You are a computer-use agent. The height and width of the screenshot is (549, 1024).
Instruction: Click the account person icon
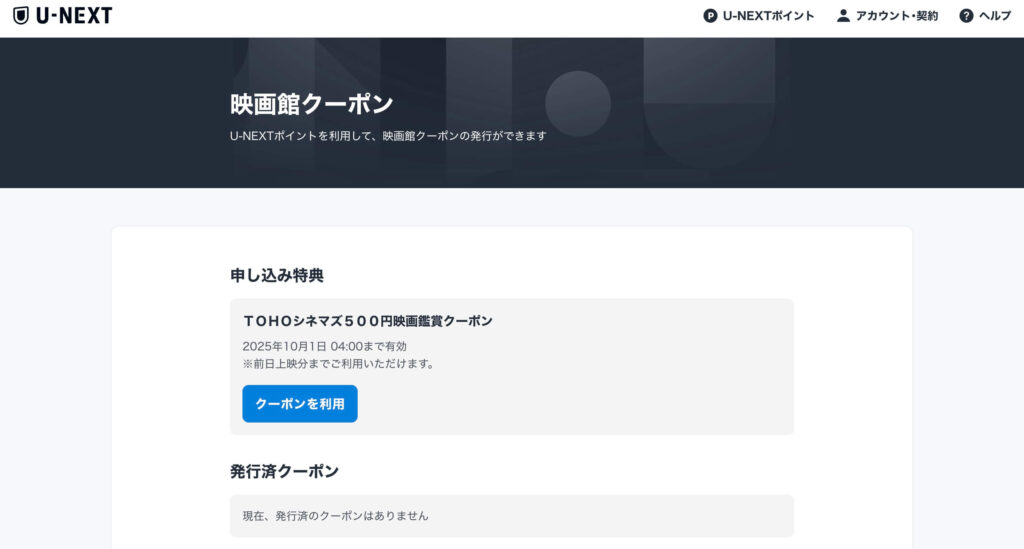tap(843, 16)
